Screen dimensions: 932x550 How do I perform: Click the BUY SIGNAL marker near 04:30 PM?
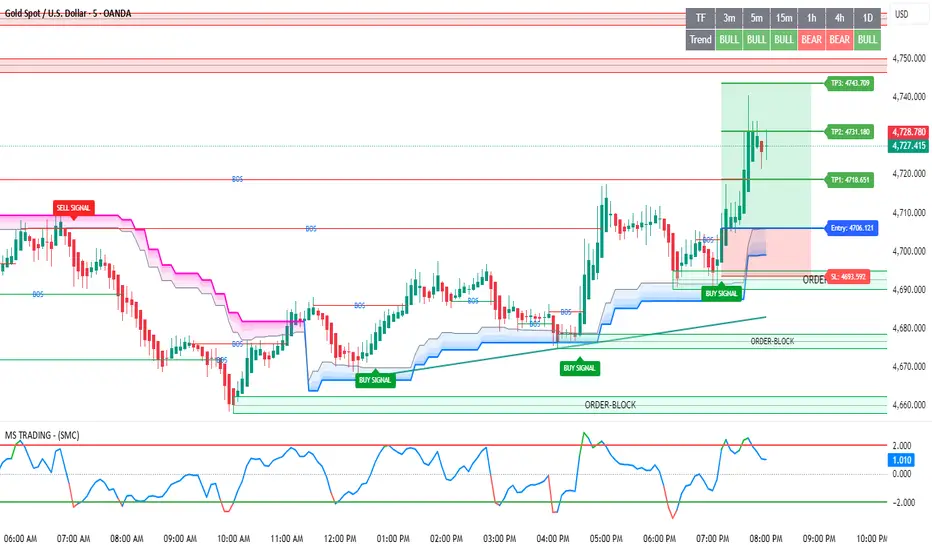click(580, 368)
